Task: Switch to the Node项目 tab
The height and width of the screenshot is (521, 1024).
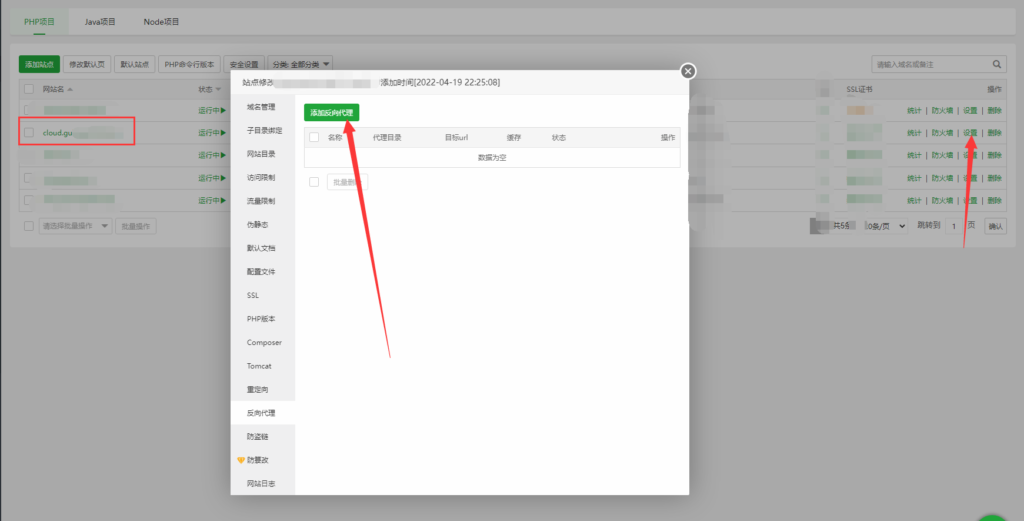Action: pyautogui.click(x=161, y=22)
